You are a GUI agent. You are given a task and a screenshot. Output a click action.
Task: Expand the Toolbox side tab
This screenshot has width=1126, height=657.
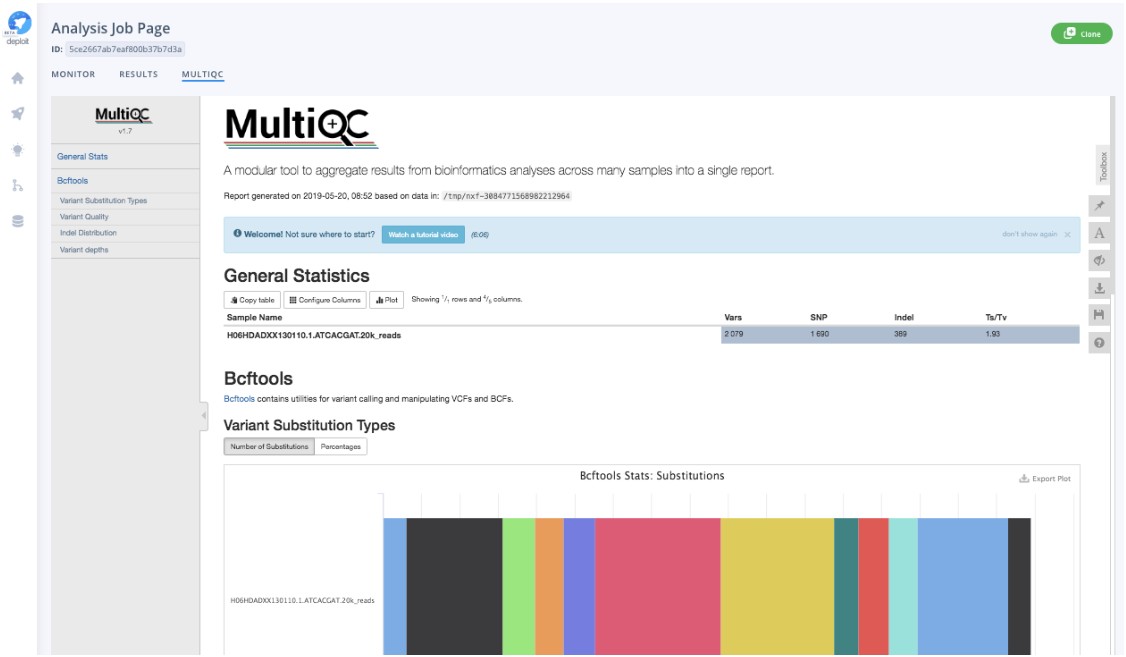pos(1104,166)
